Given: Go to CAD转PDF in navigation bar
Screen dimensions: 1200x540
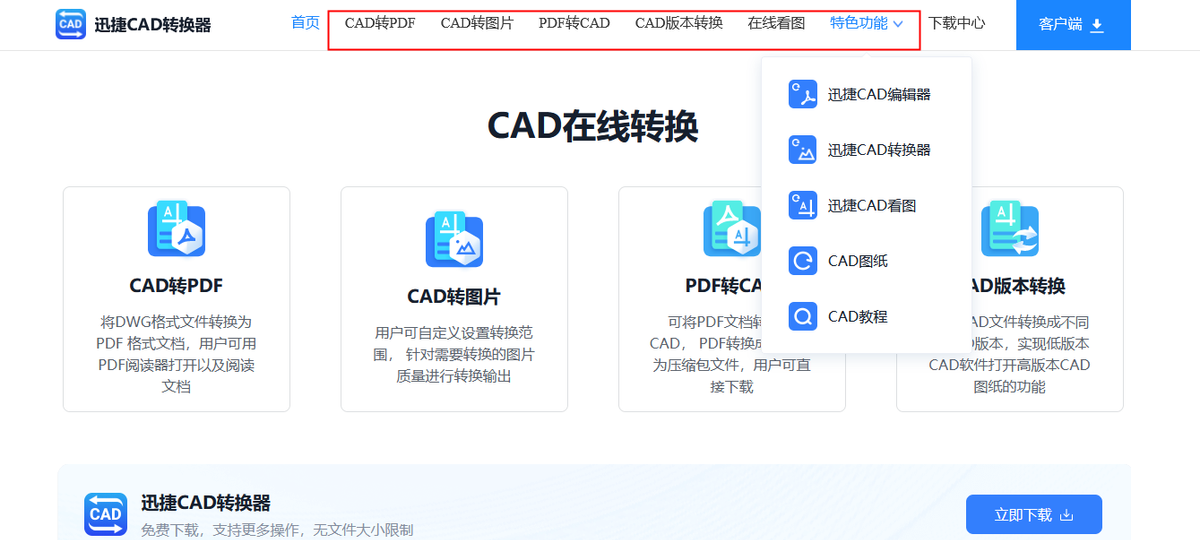Looking at the screenshot, I should [x=380, y=23].
